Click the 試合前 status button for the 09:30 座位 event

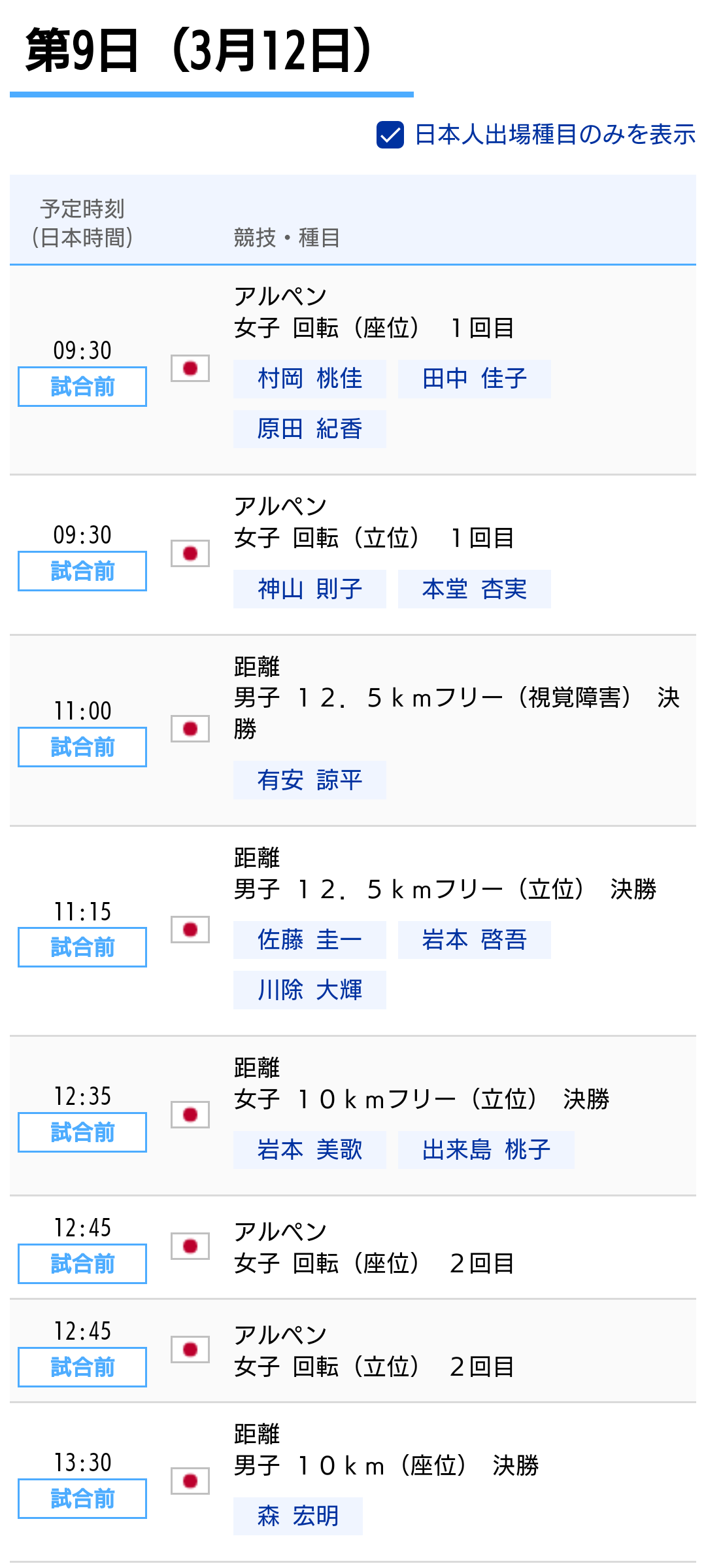[x=81, y=387]
